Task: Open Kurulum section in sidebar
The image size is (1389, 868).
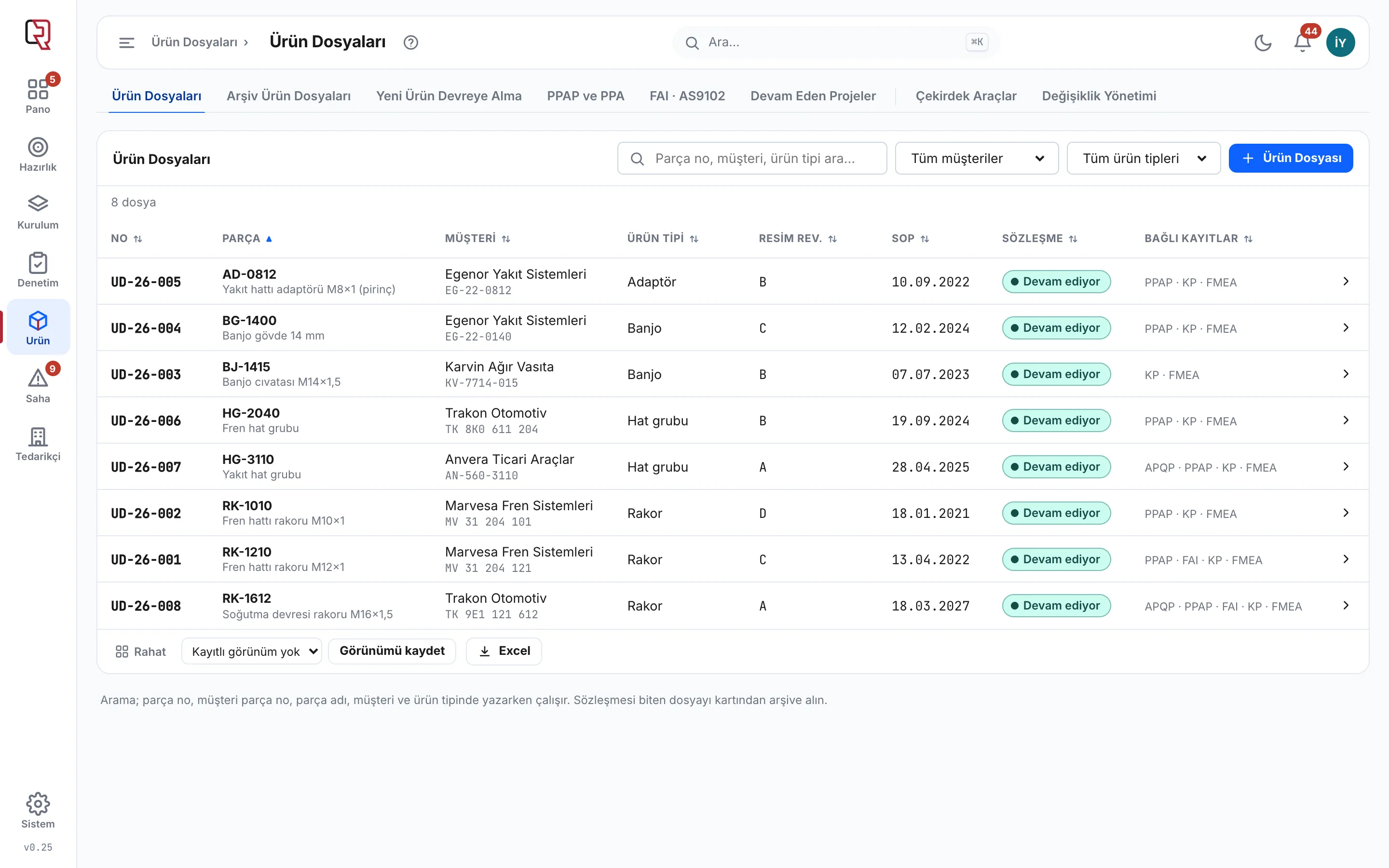Action: point(38,212)
